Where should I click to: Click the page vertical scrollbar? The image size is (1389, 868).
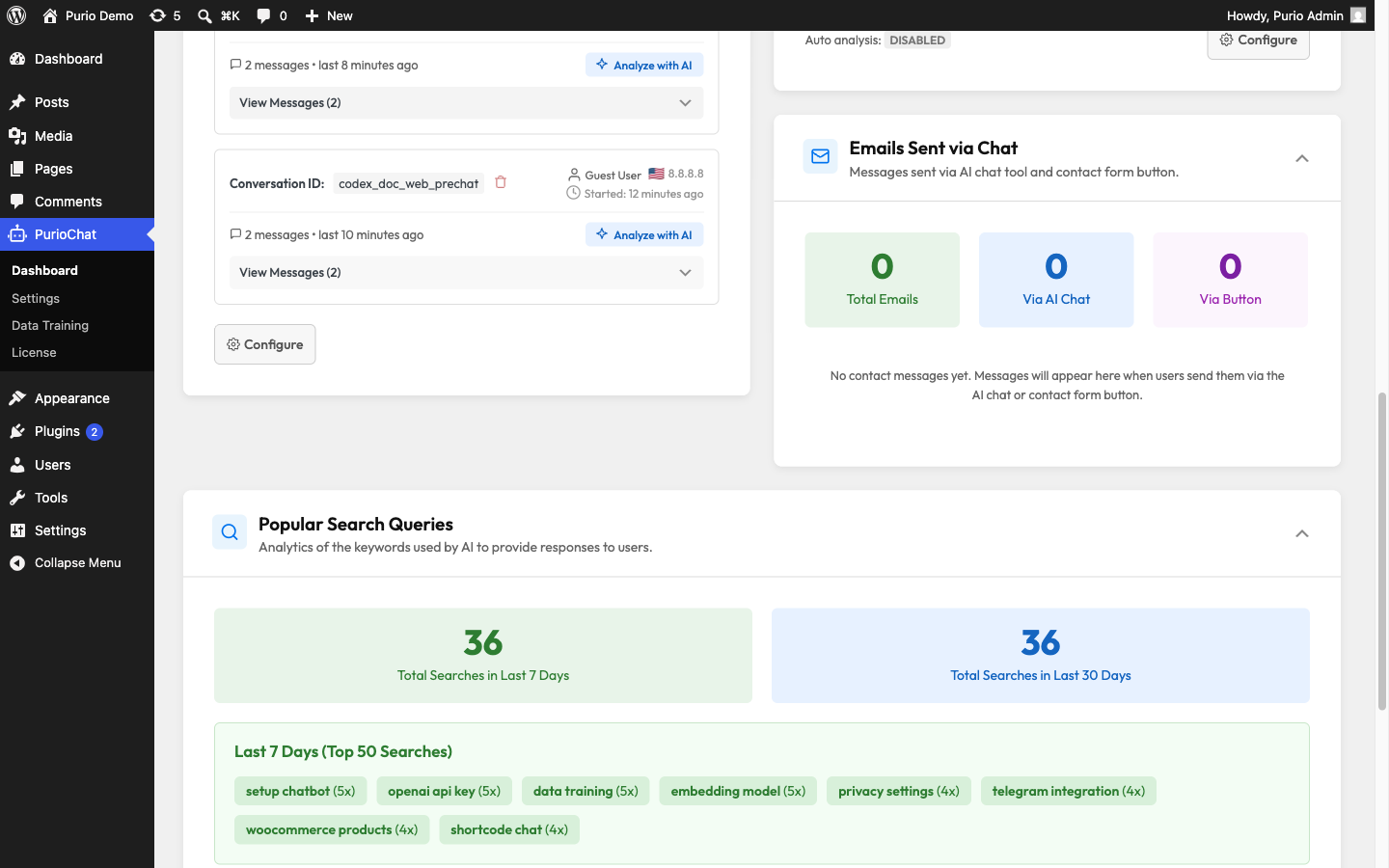point(1382,552)
